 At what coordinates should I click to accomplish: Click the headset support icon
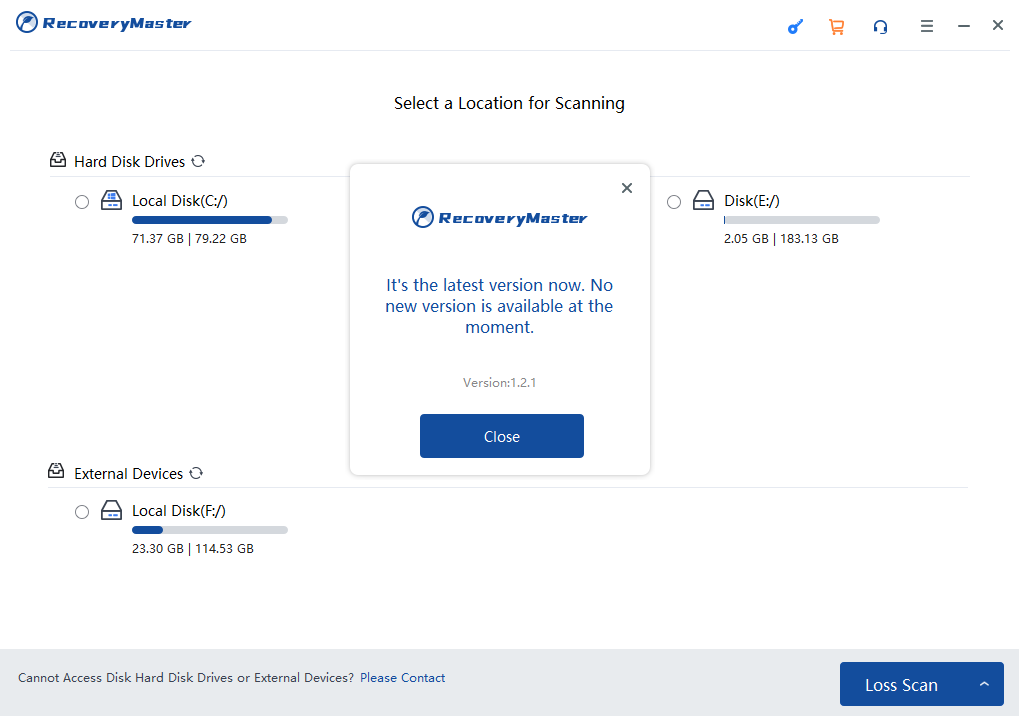(x=881, y=27)
